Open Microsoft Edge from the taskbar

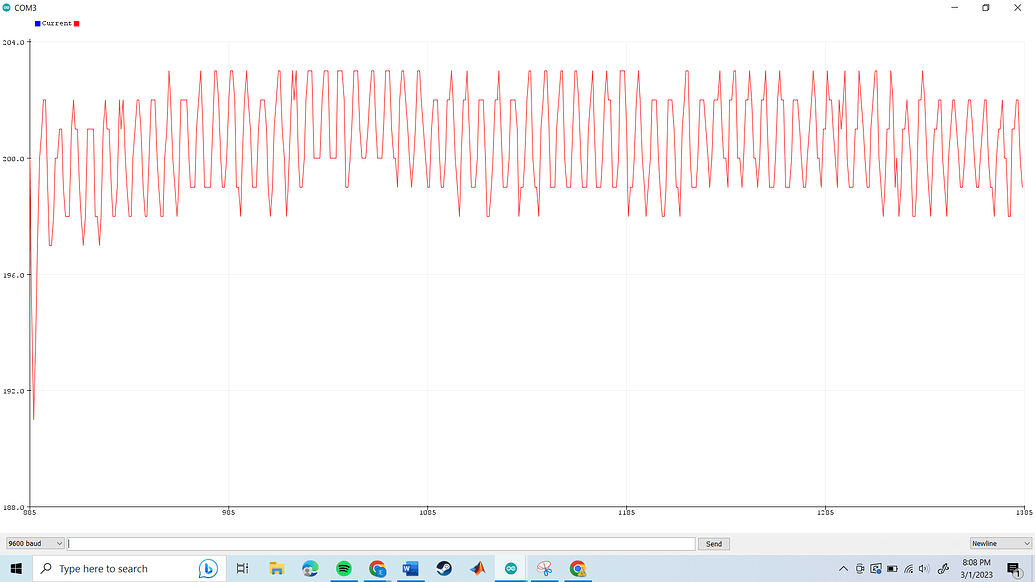point(309,568)
